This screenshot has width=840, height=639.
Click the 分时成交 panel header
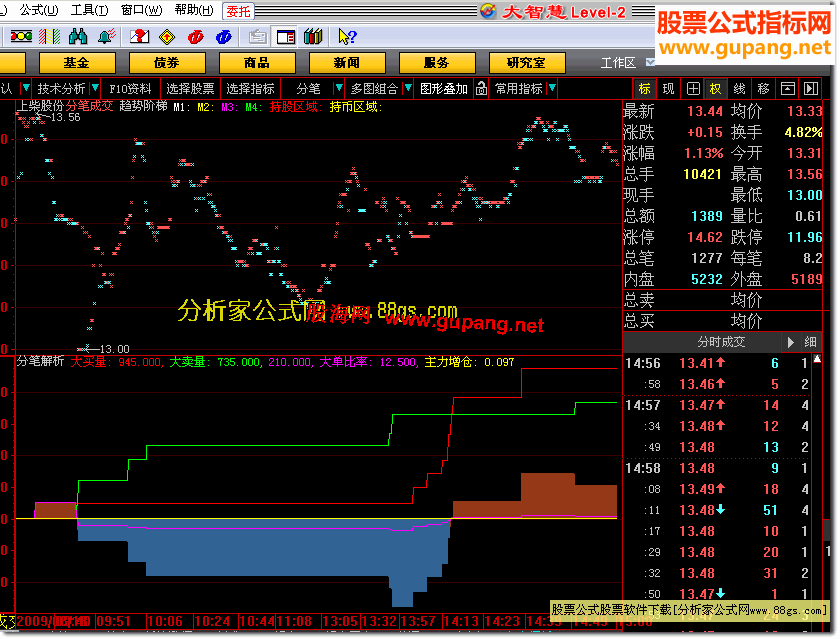pyautogui.click(x=721, y=342)
